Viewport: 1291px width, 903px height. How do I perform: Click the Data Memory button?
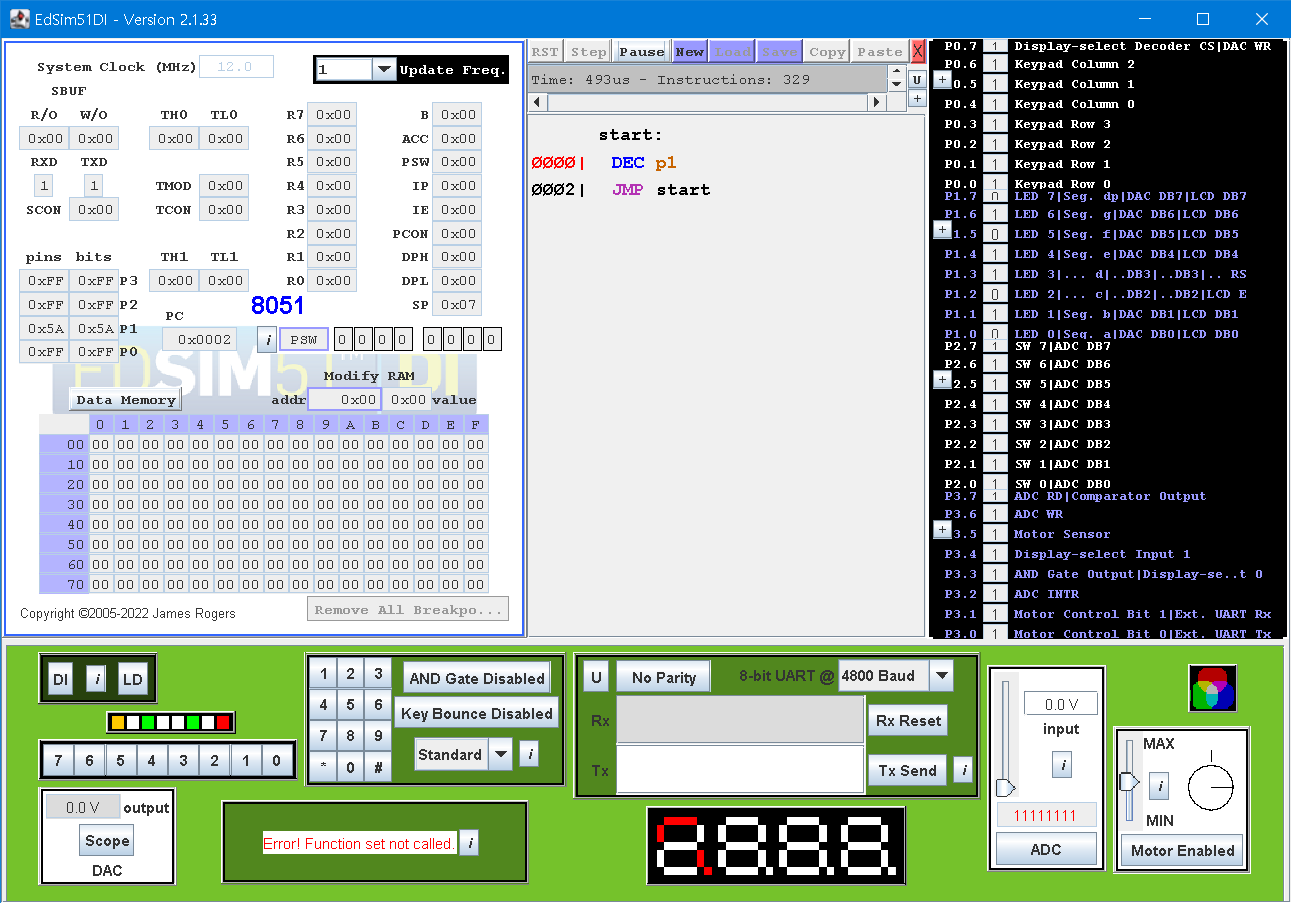tap(126, 400)
